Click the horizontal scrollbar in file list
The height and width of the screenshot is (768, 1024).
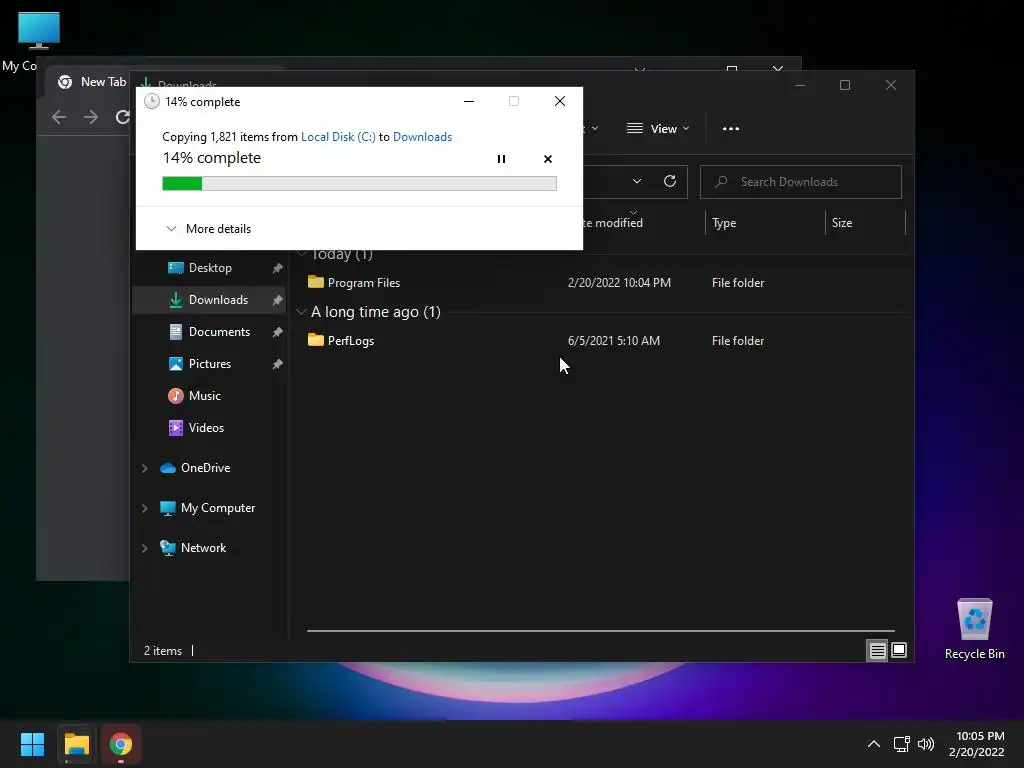600,631
